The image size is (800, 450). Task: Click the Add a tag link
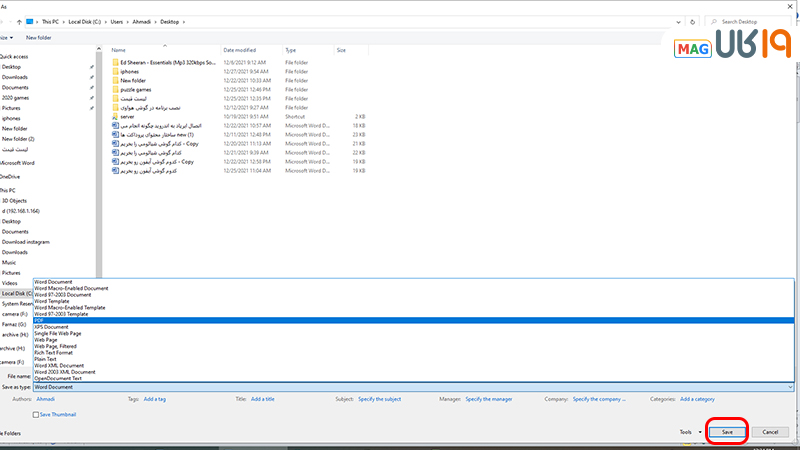click(x=154, y=399)
